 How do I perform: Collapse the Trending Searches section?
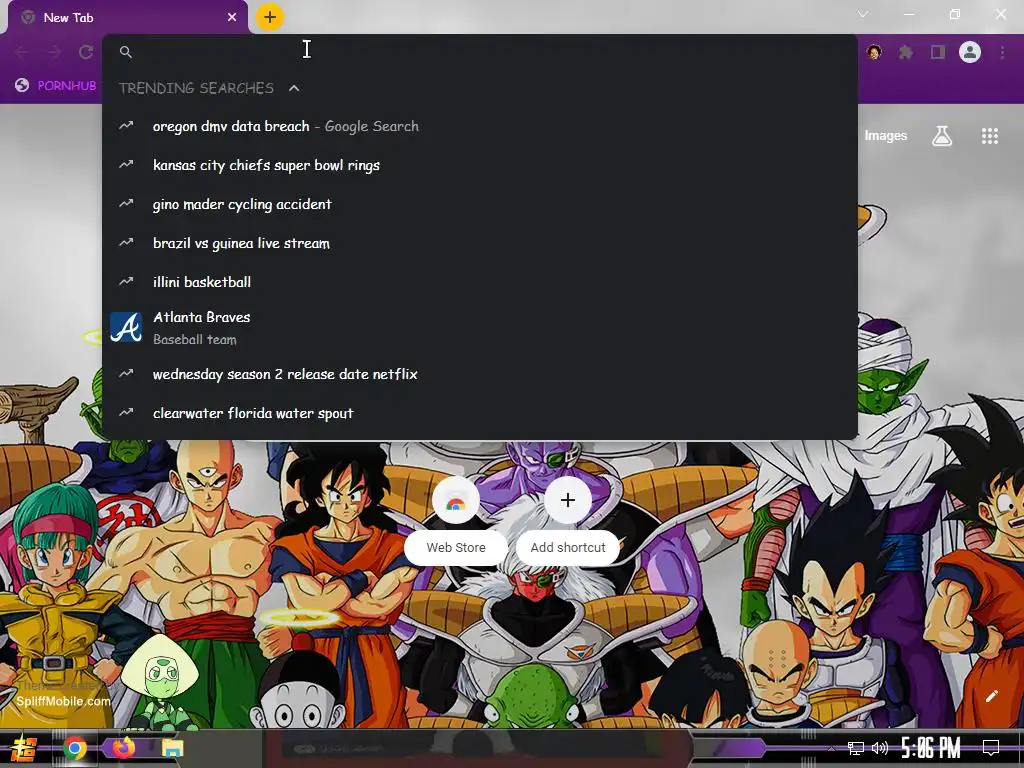294,88
